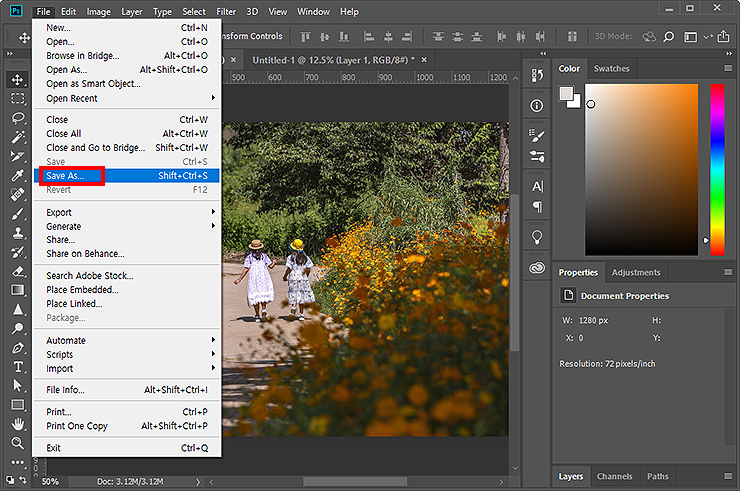740x491 pixels.
Task: Open the Learn lightbulb panel icon
Action: click(537, 237)
